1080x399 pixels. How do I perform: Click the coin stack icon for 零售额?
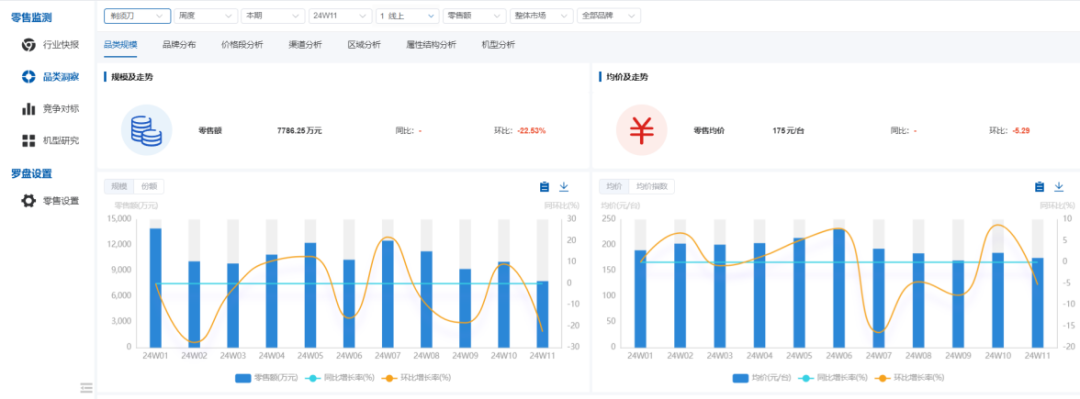point(146,130)
